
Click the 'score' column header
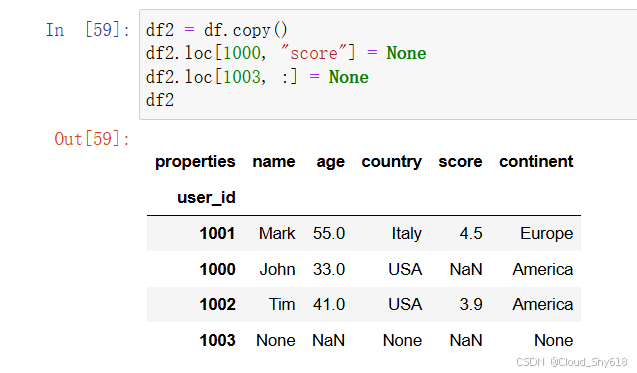[460, 162]
